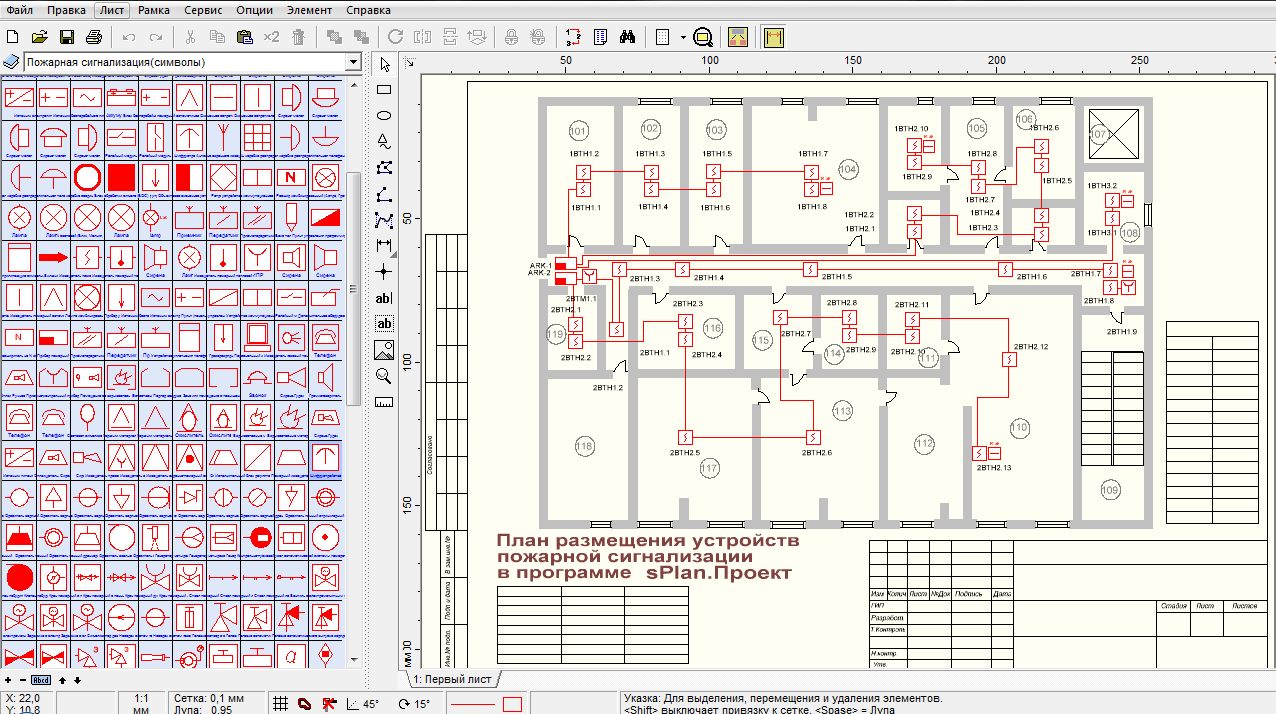The image size is (1276, 714).
Task: Open the red line style preview
Action: pyautogui.click(x=474, y=704)
